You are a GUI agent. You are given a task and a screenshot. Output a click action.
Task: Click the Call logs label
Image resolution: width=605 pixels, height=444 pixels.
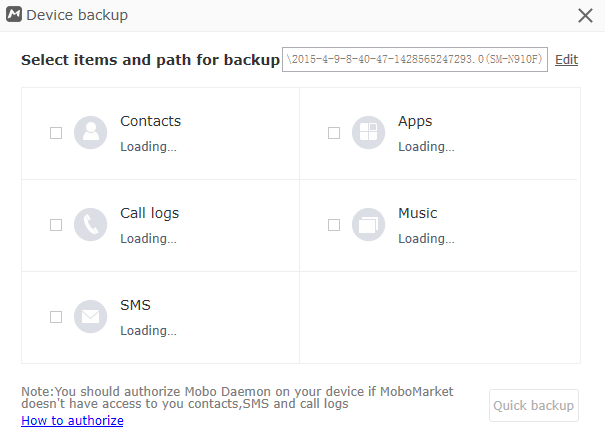click(149, 213)
